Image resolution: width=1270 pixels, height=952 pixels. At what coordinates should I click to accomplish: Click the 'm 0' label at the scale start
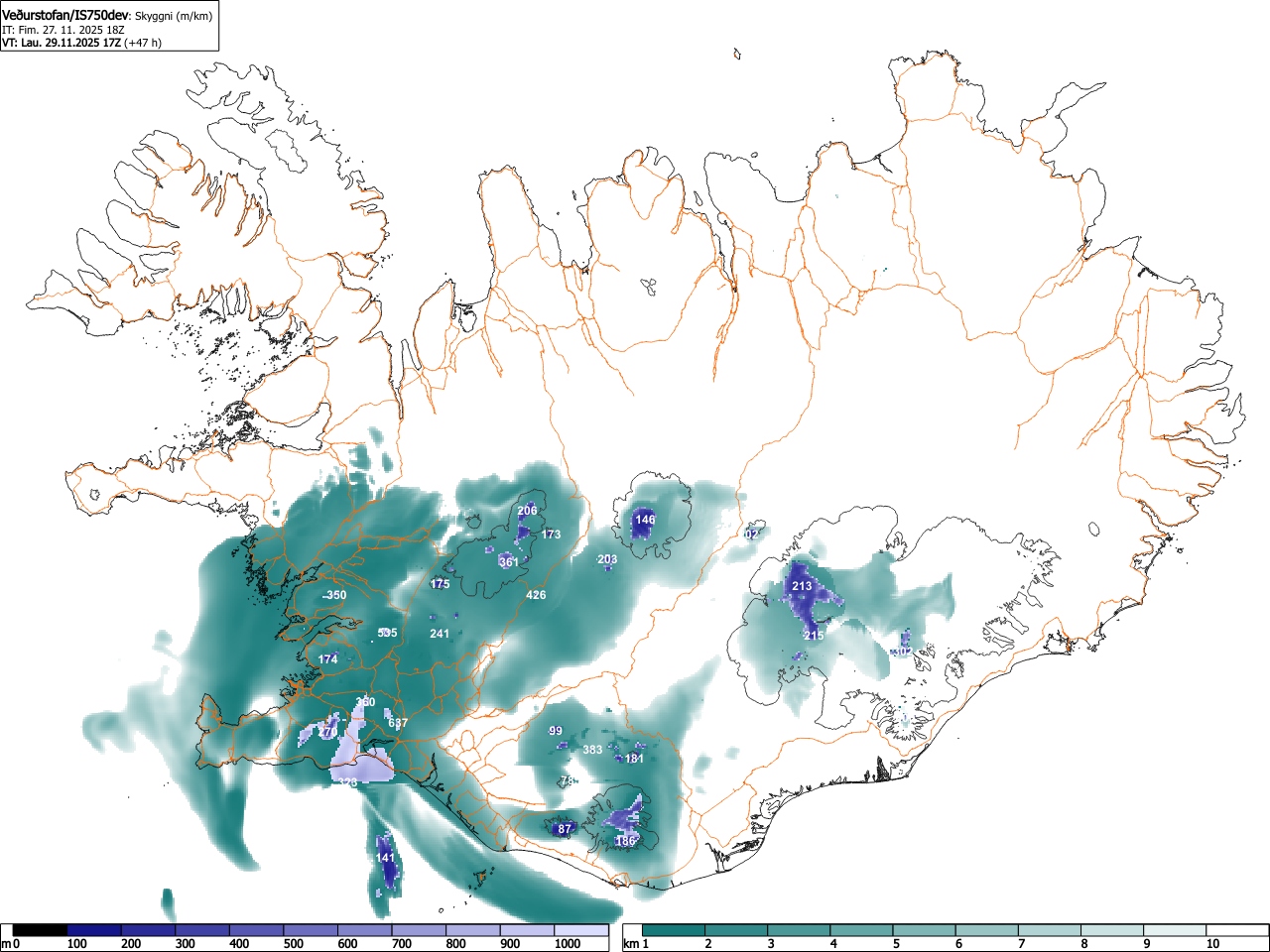(11, 944)
